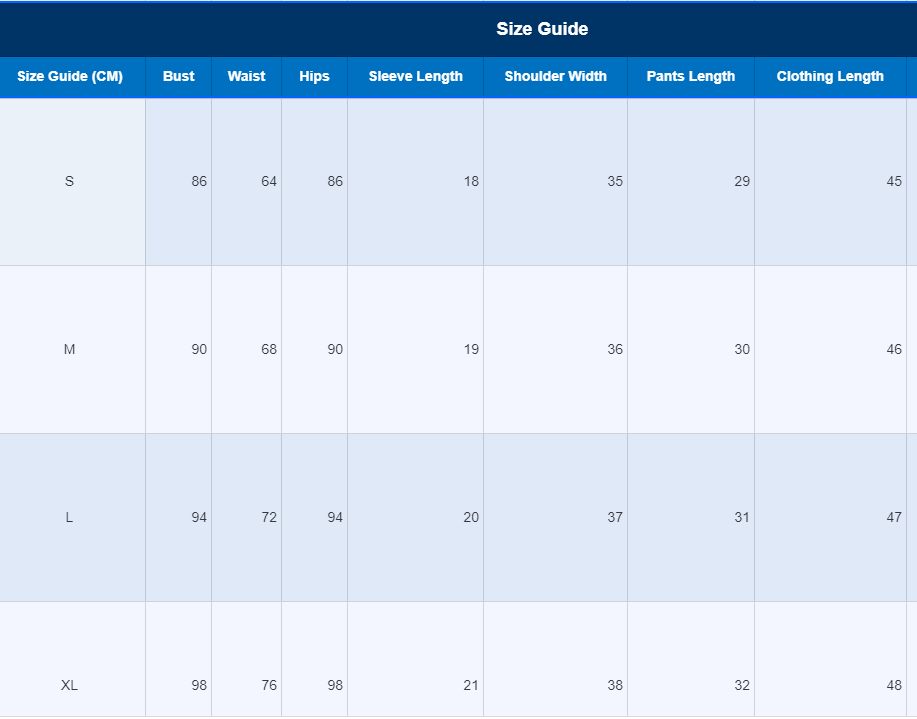Click the "Bust" column header
The image size is (917, 719).
[x=178, y=77]
